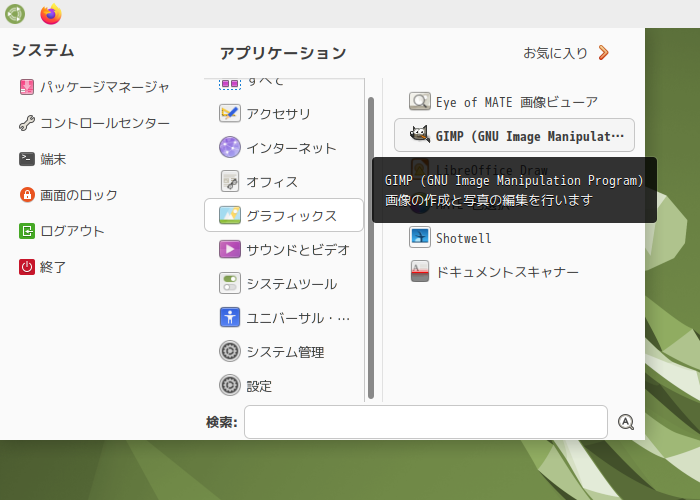Launch GIMP (GNU Image Manipulation Program) entry

click(x=514, y=135)
